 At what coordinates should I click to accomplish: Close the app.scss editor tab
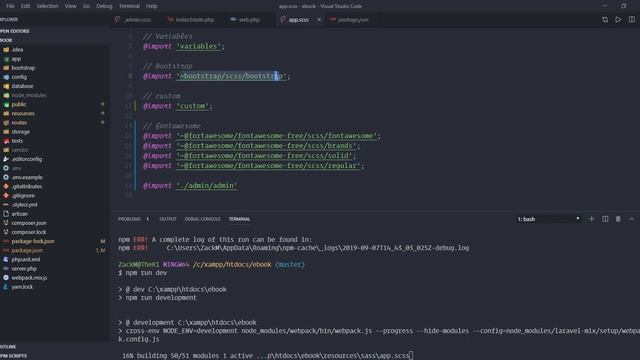pos(319,20)
